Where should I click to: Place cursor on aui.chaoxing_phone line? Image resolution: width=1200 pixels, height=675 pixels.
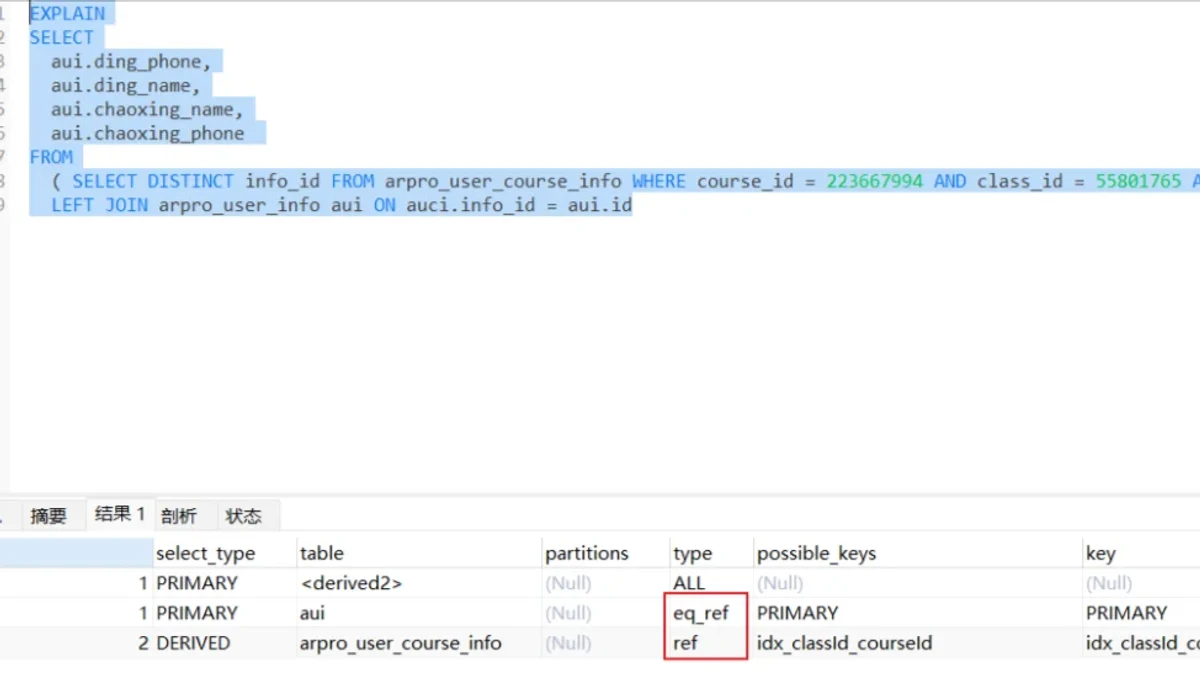pos(147,134)
